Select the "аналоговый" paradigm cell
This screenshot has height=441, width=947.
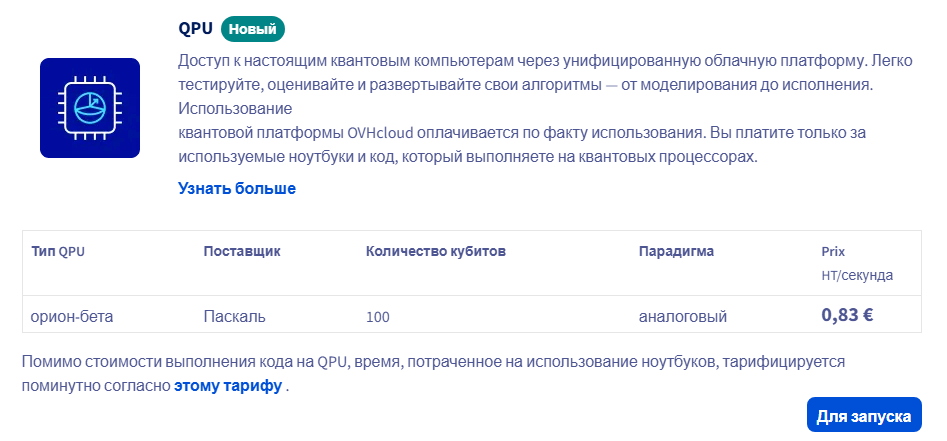(683, 317)
